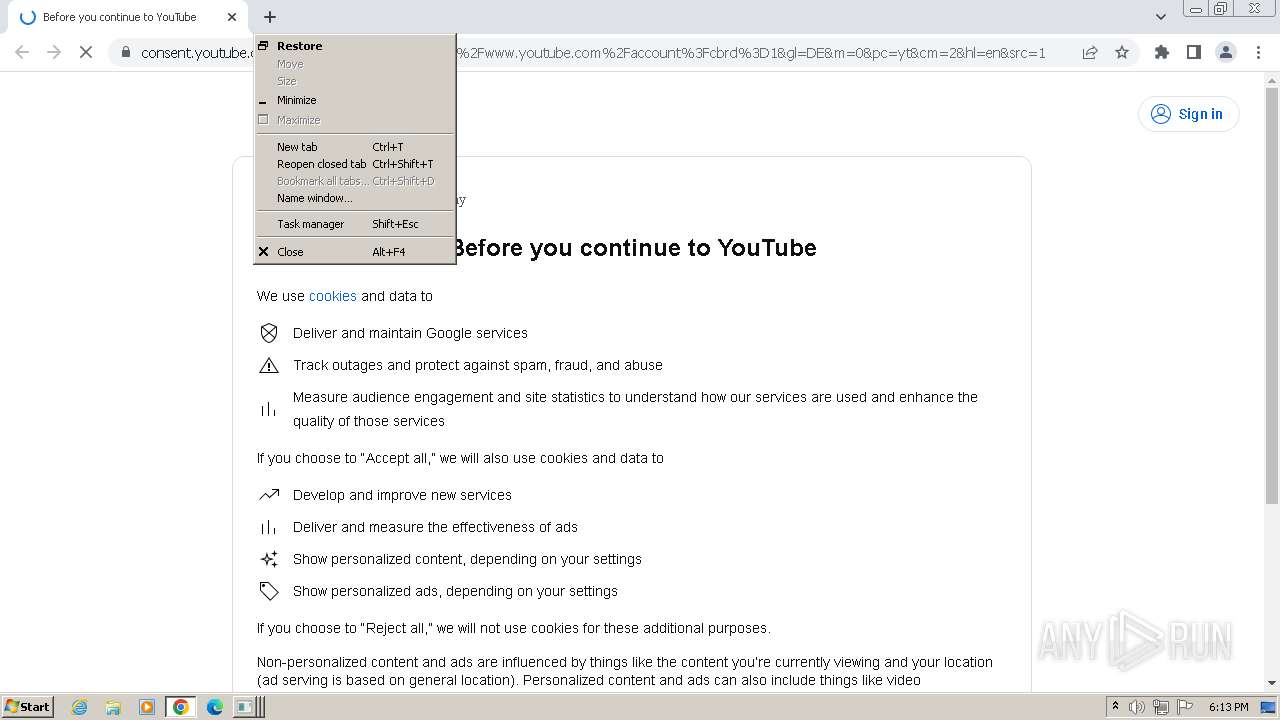Click the clock showing 6:13 PM
Screen dimensions: 1280x720
click(x=1228, y=707)
